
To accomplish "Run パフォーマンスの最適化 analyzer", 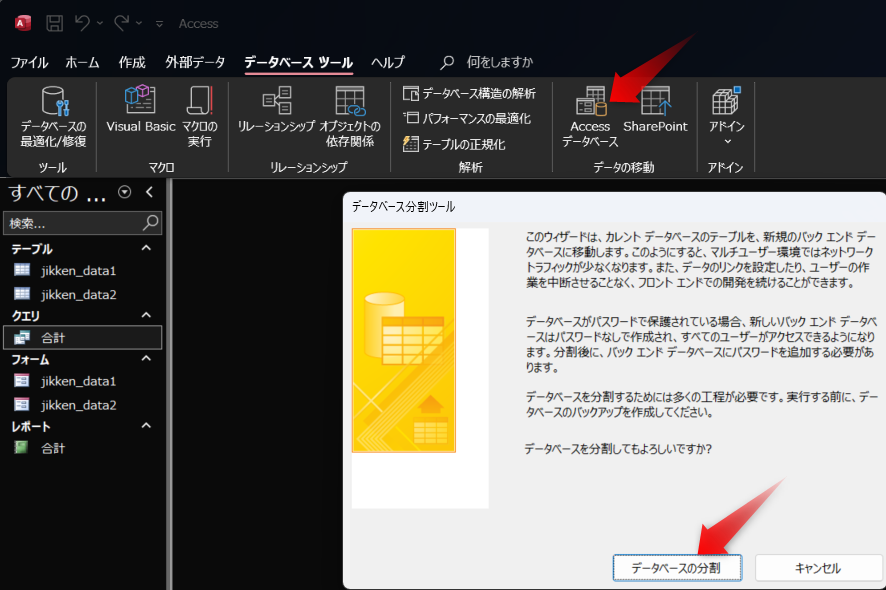I will 467,118.
